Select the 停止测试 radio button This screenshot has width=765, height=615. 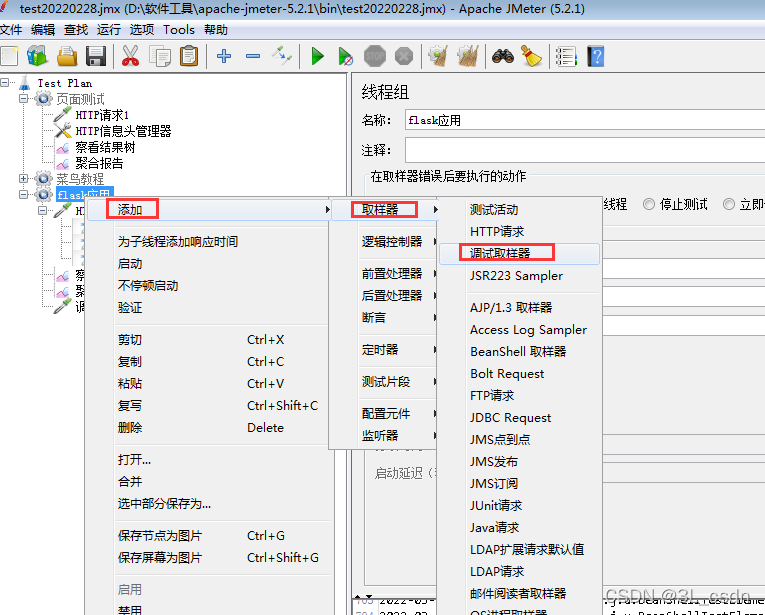point(649,204)
